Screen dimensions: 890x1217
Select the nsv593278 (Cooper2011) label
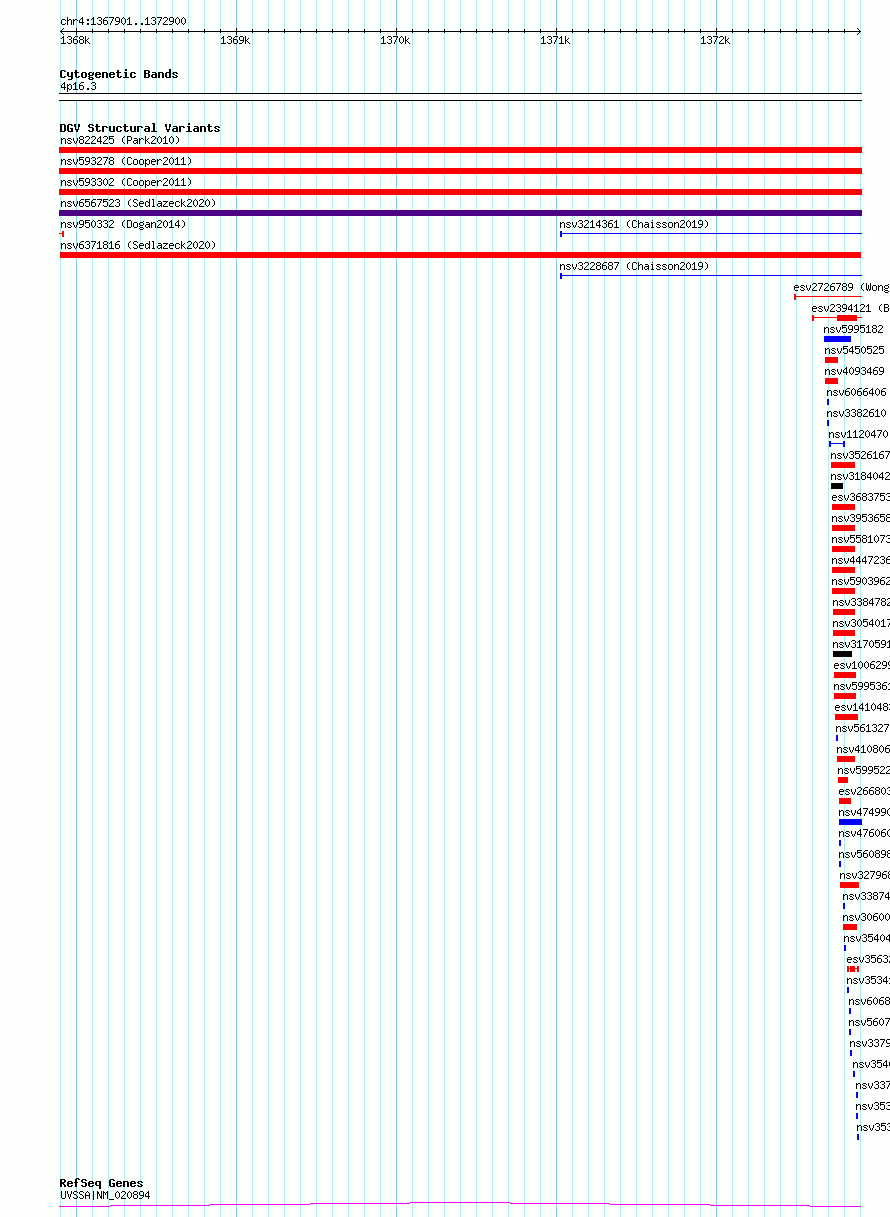tap(126, 161)
